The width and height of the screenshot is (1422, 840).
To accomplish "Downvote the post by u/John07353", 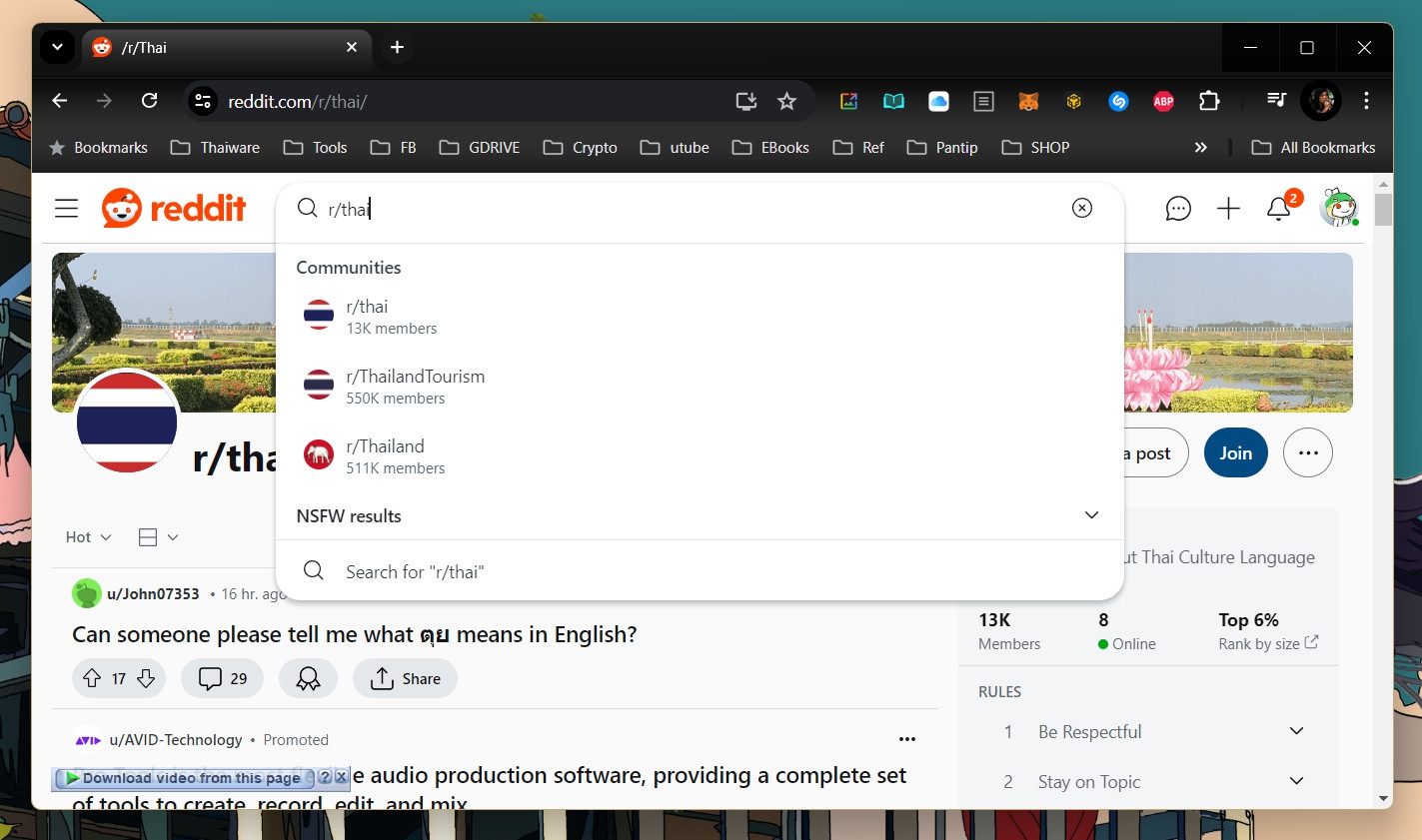I will 146,678.
